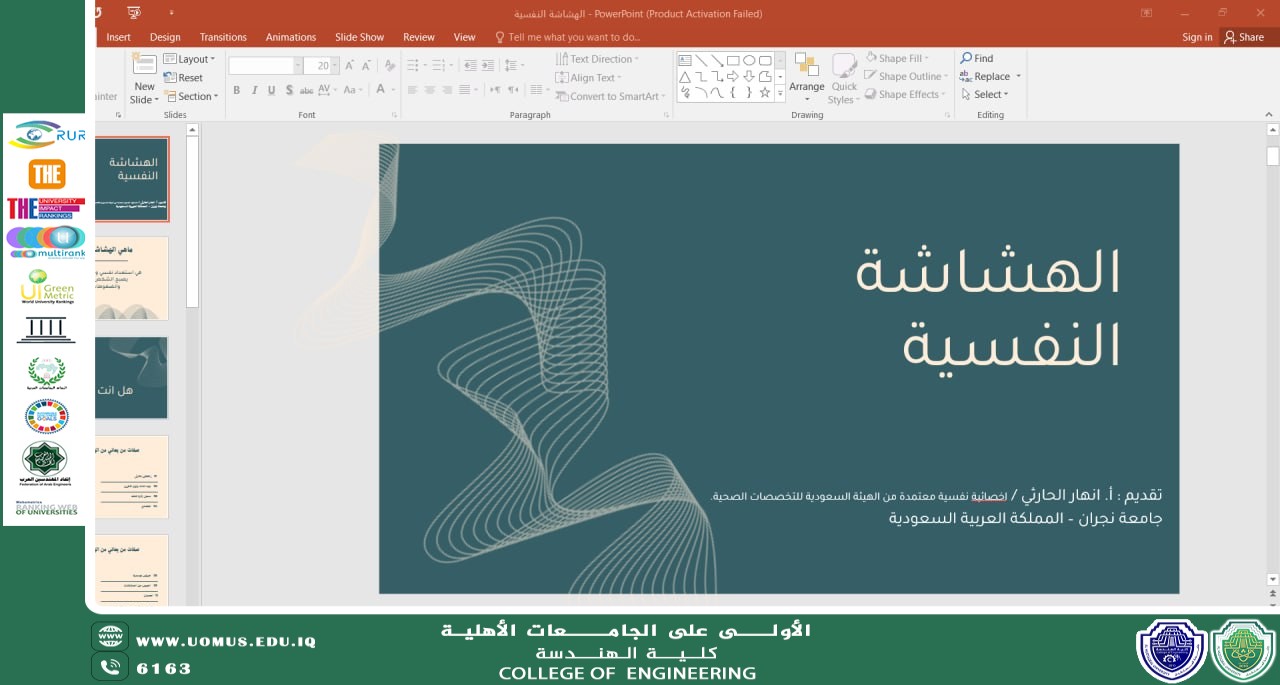Open the Arrange tool
Screen dimensions: 1280x685
click(806, 72)
